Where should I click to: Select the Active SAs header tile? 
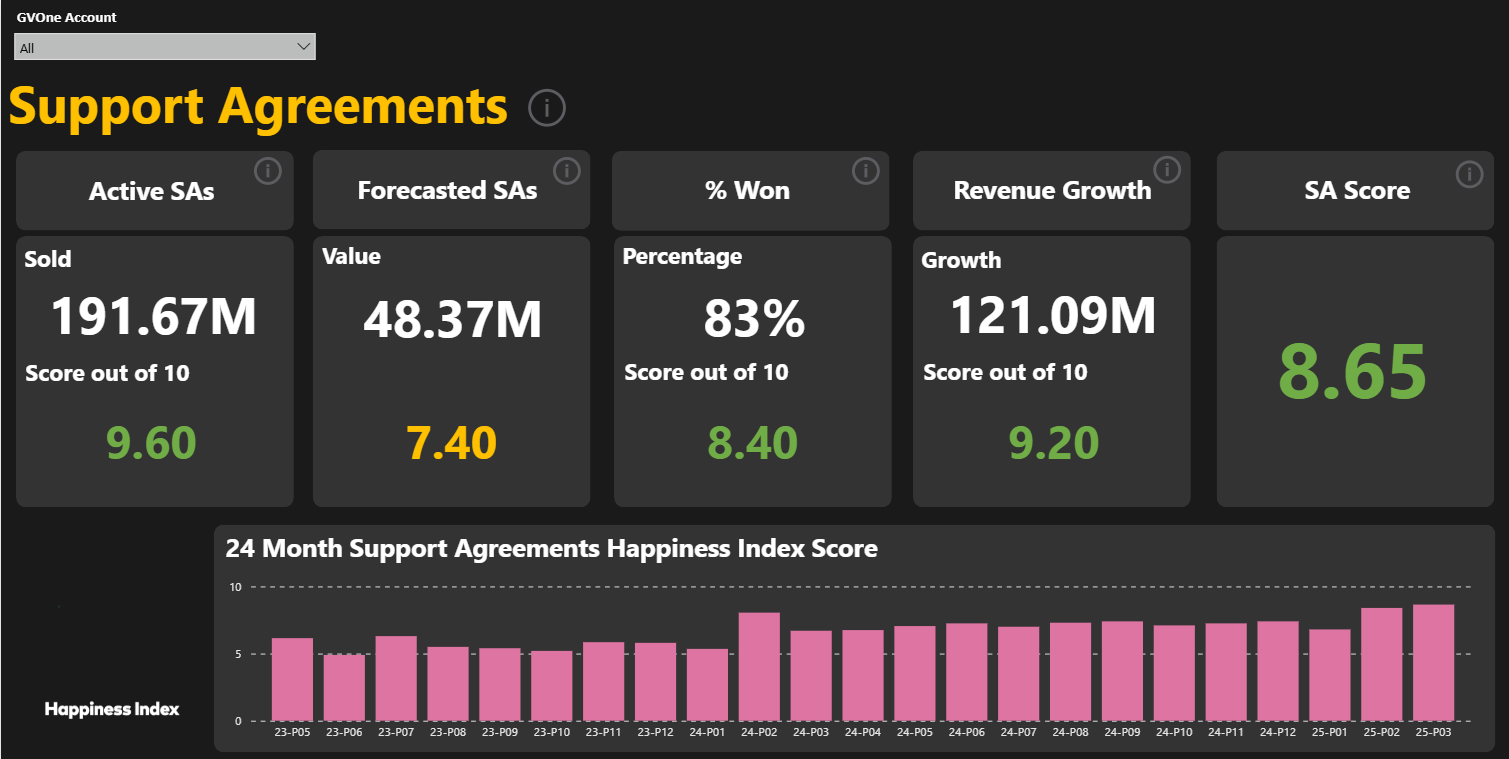pos(155,191)
